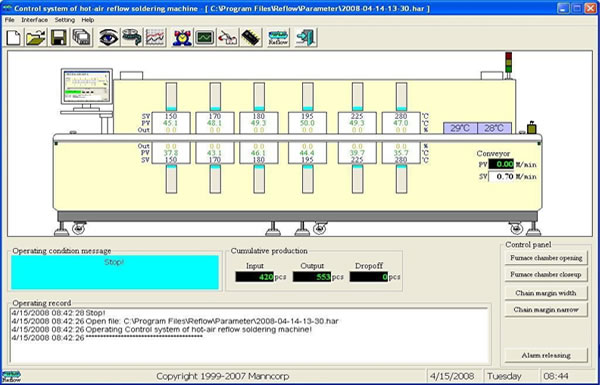The width and height of the screenshot is (600, 385).
Task: Click bottom zone box with PV 35.7
Action: [x=401, y=153]
